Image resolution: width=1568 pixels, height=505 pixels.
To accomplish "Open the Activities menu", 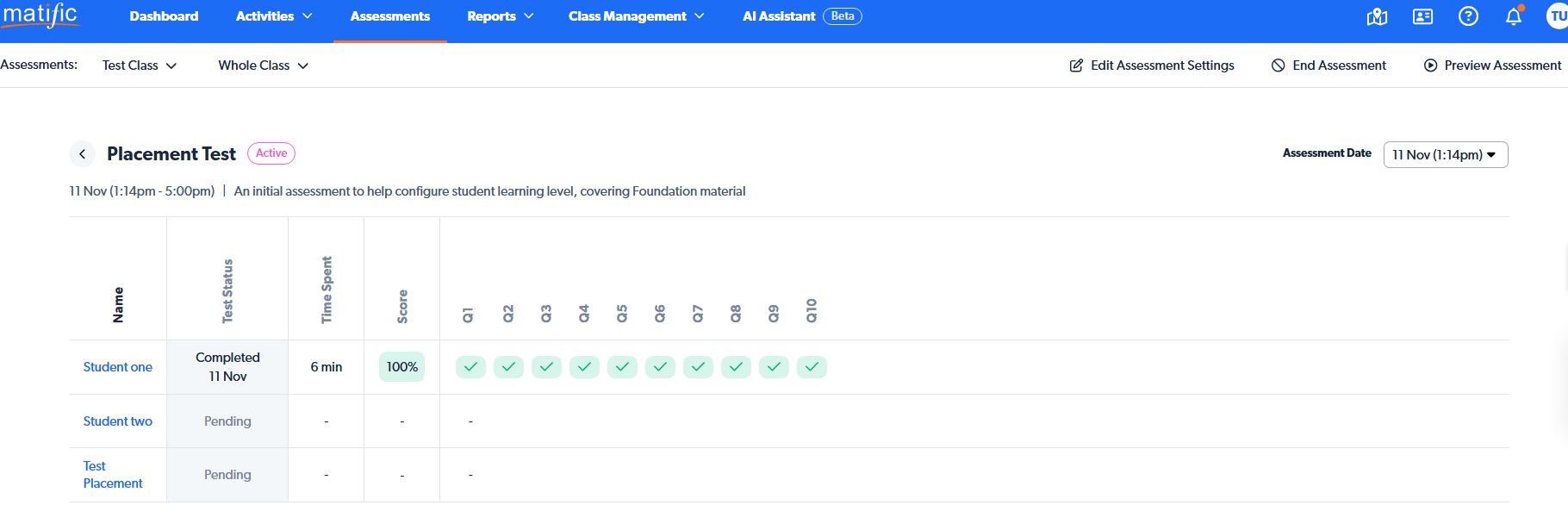I will [274, 16].
